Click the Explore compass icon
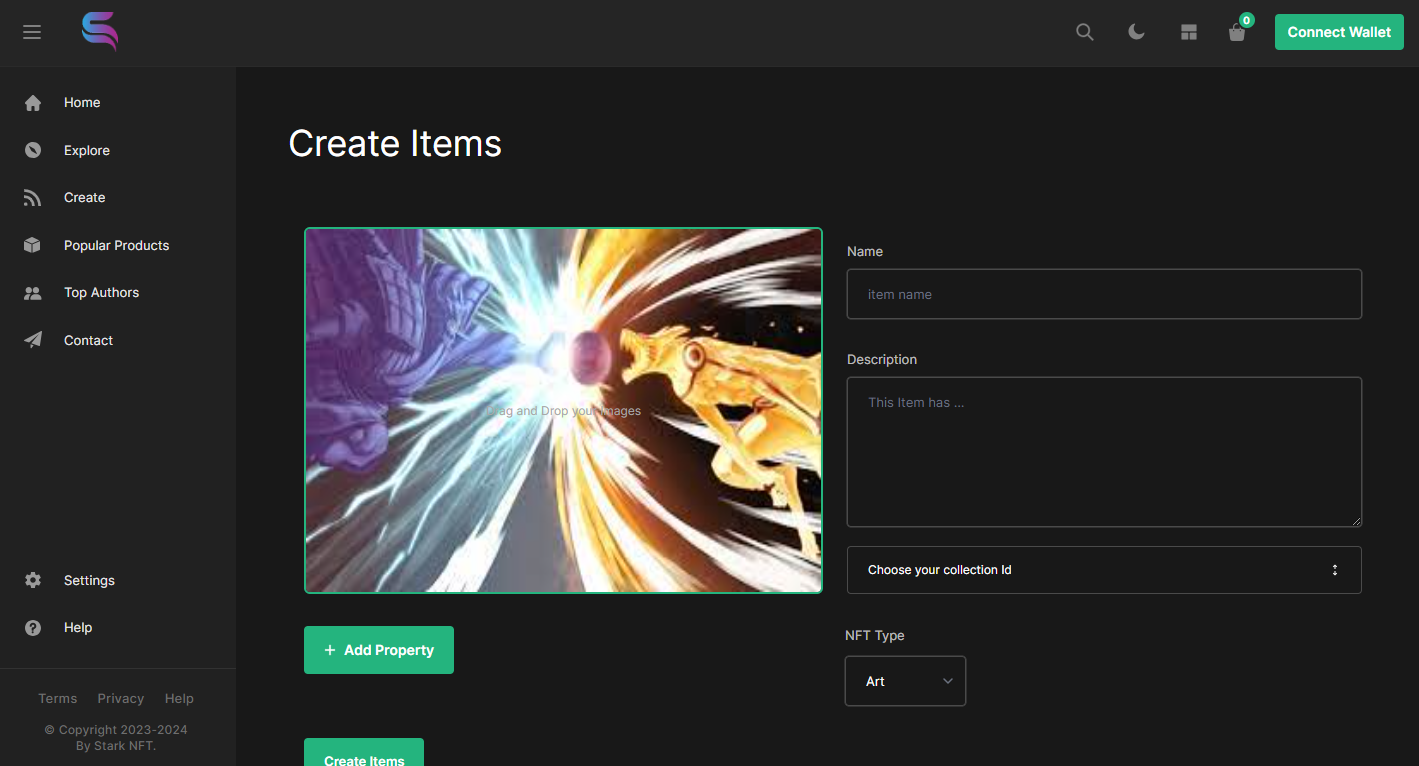Viewport: 1419px width, 766px height. pos(33,150)
